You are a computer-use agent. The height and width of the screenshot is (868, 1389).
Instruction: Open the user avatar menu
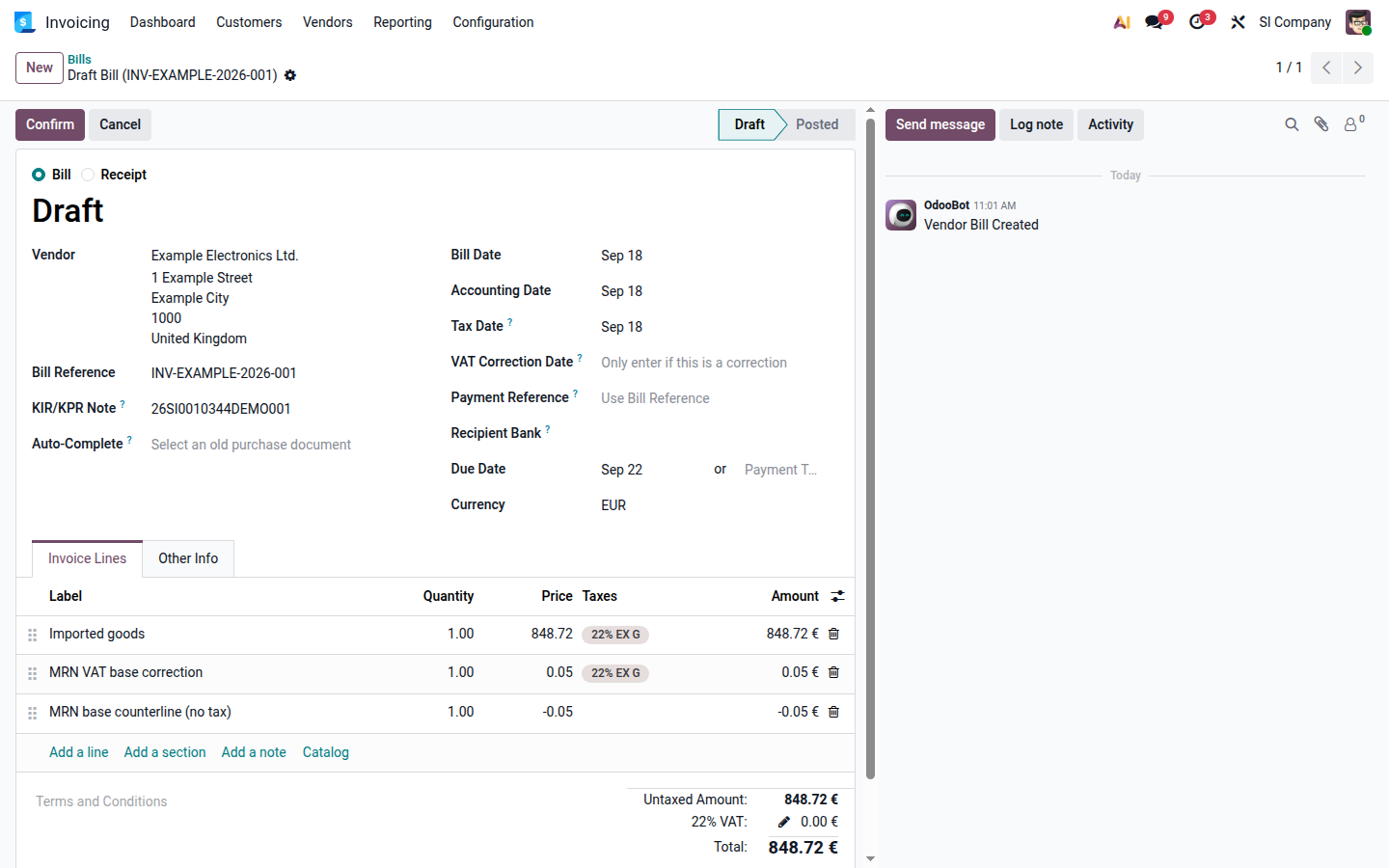point(1358,22)
